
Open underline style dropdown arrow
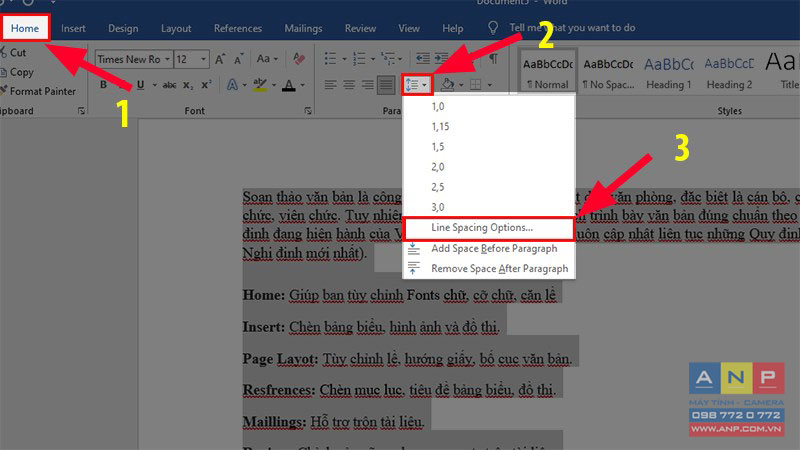click(x=154, y=85)
